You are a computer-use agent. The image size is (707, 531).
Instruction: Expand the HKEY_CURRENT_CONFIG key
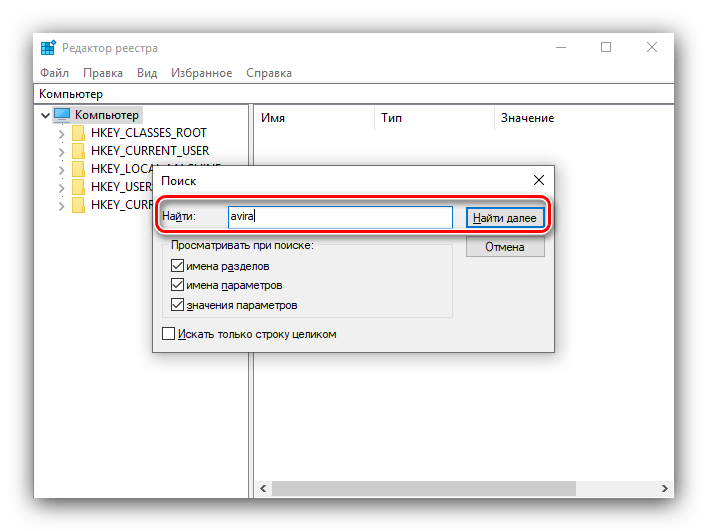point(62,206)
